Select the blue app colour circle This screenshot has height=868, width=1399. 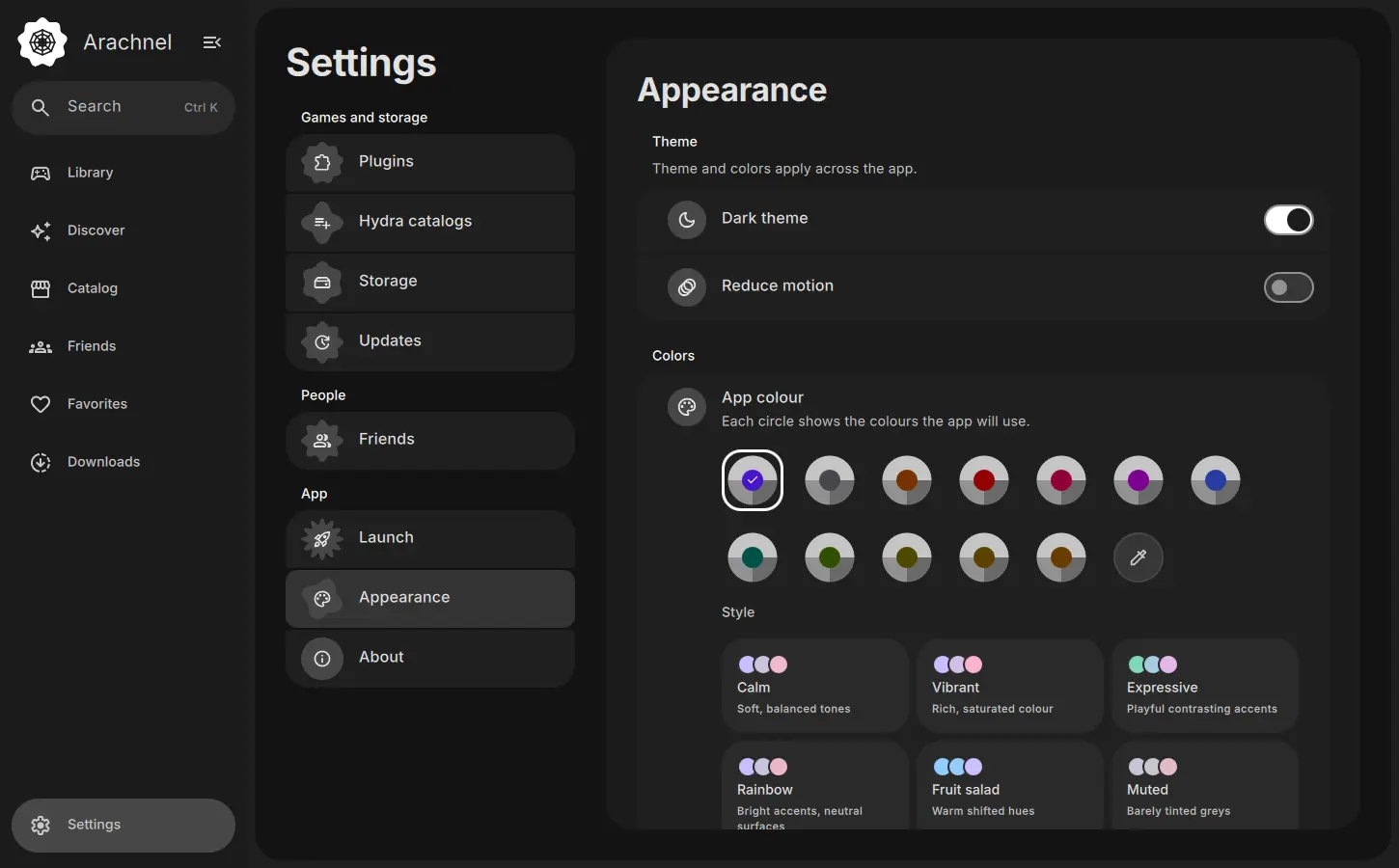(x=1216, y=480)
